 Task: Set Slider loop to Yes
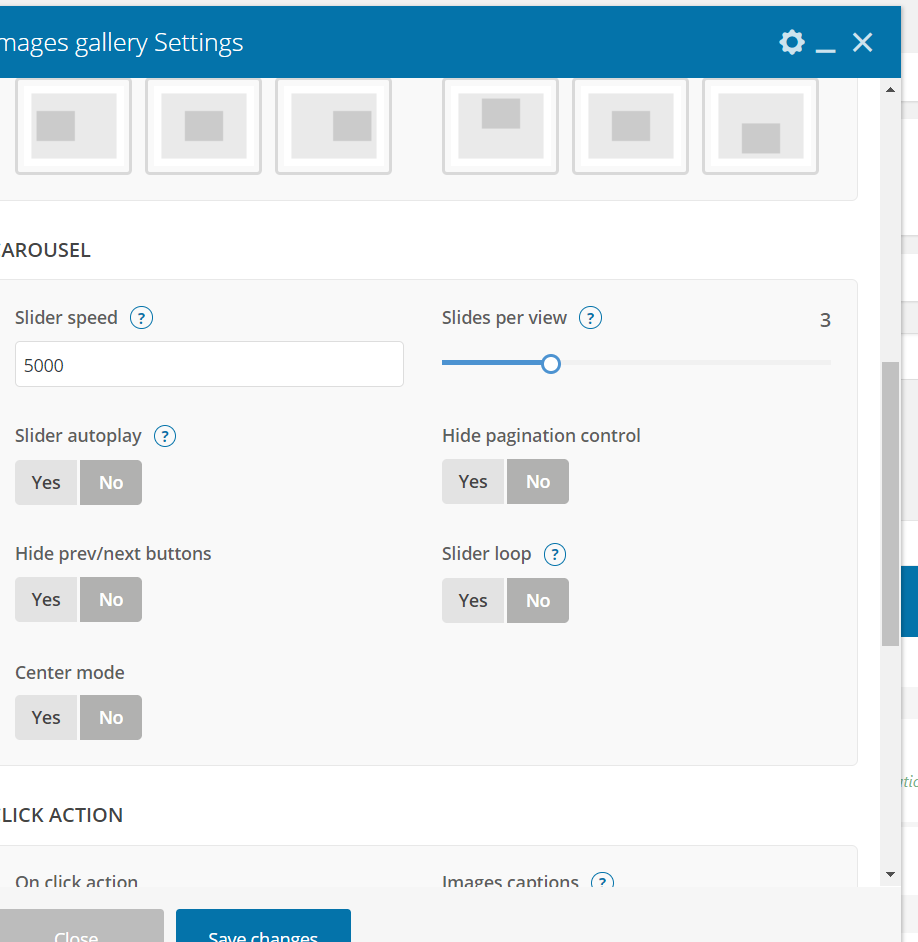click(x=473, y=600)
